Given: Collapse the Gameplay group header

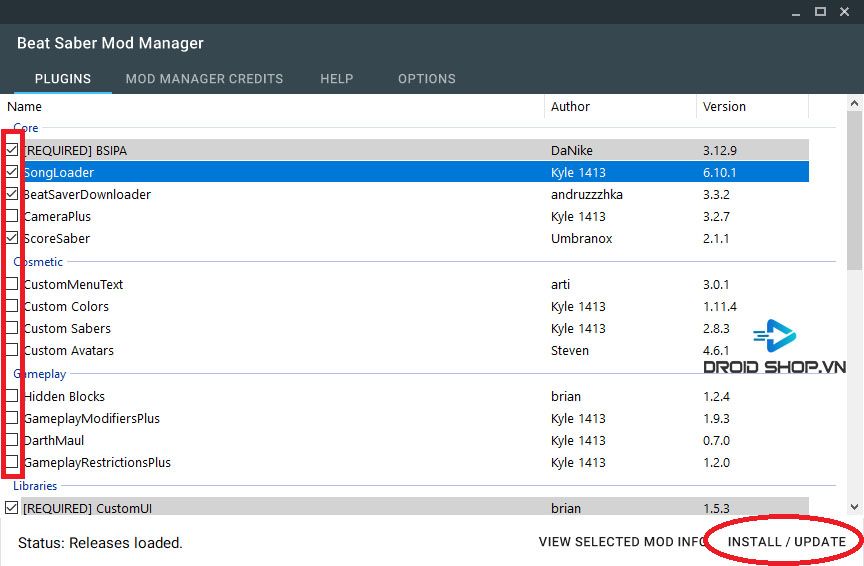Looking at the screenshot, I should click(x=40, y=374).
